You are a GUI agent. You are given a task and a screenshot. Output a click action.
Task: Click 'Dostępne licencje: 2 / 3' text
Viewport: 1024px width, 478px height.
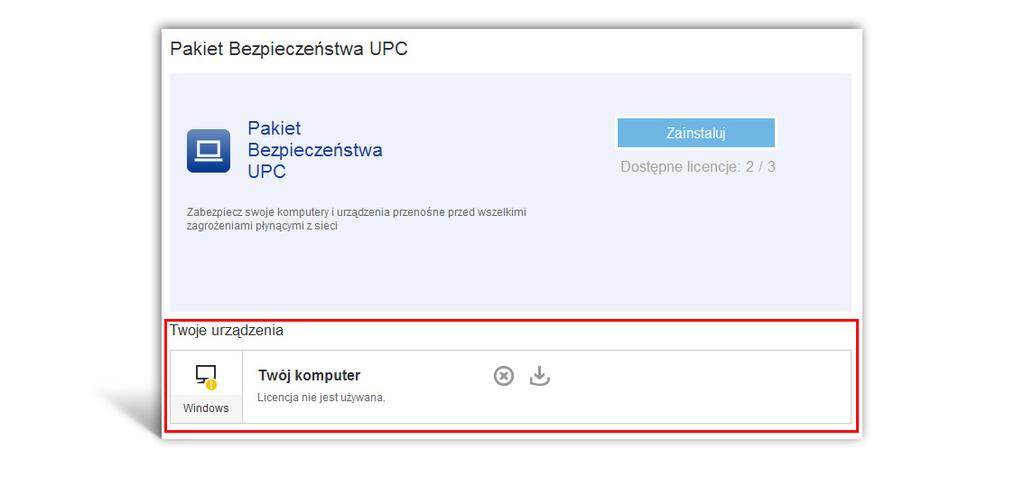[x=698, y=167]
